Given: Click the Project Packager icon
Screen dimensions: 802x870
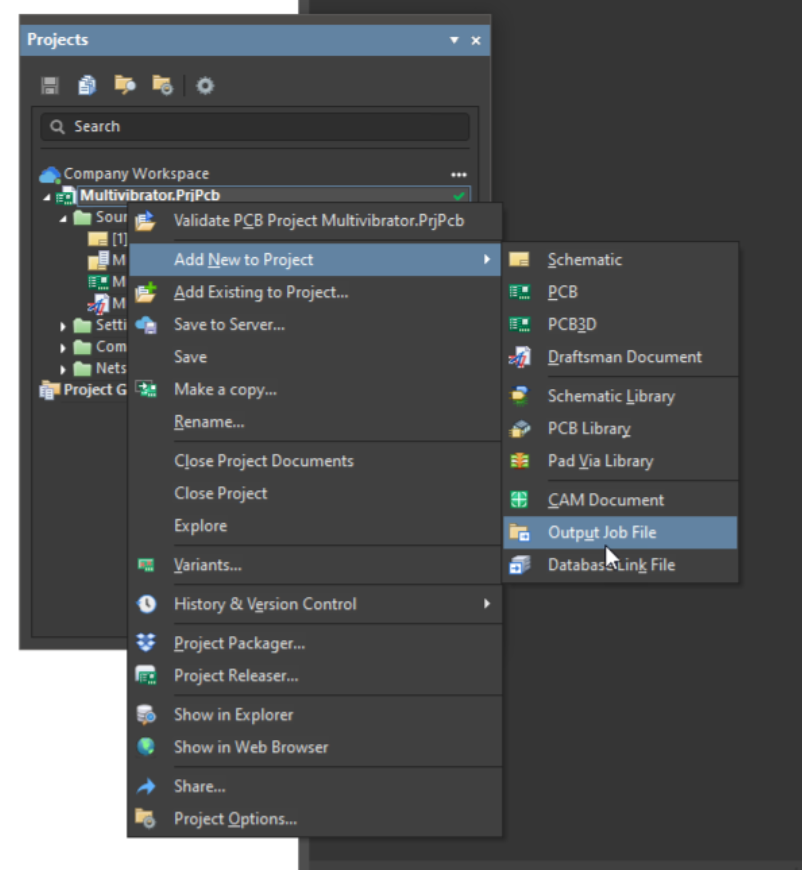Looking at the screenshot, I should [147, 643].
